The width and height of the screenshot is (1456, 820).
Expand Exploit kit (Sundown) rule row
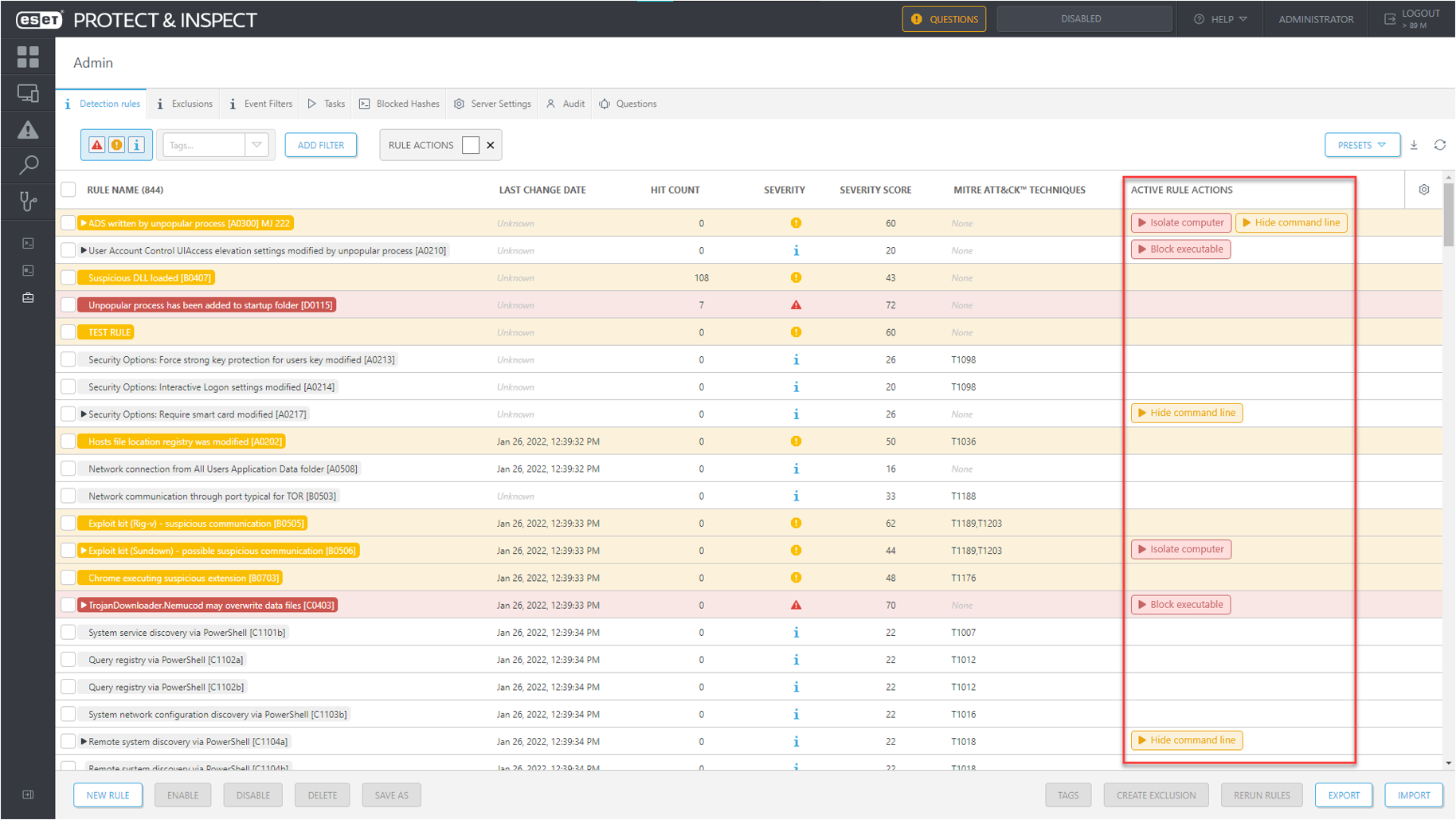[x=84, y=551]
